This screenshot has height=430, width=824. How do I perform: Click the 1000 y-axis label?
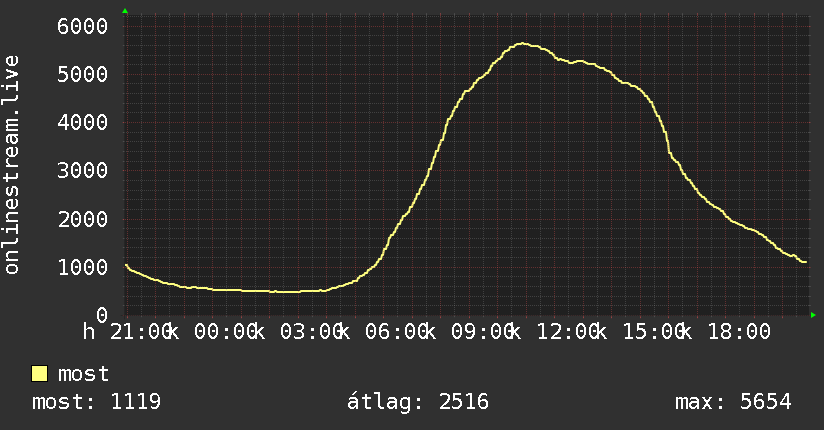[x=83, y=267]
